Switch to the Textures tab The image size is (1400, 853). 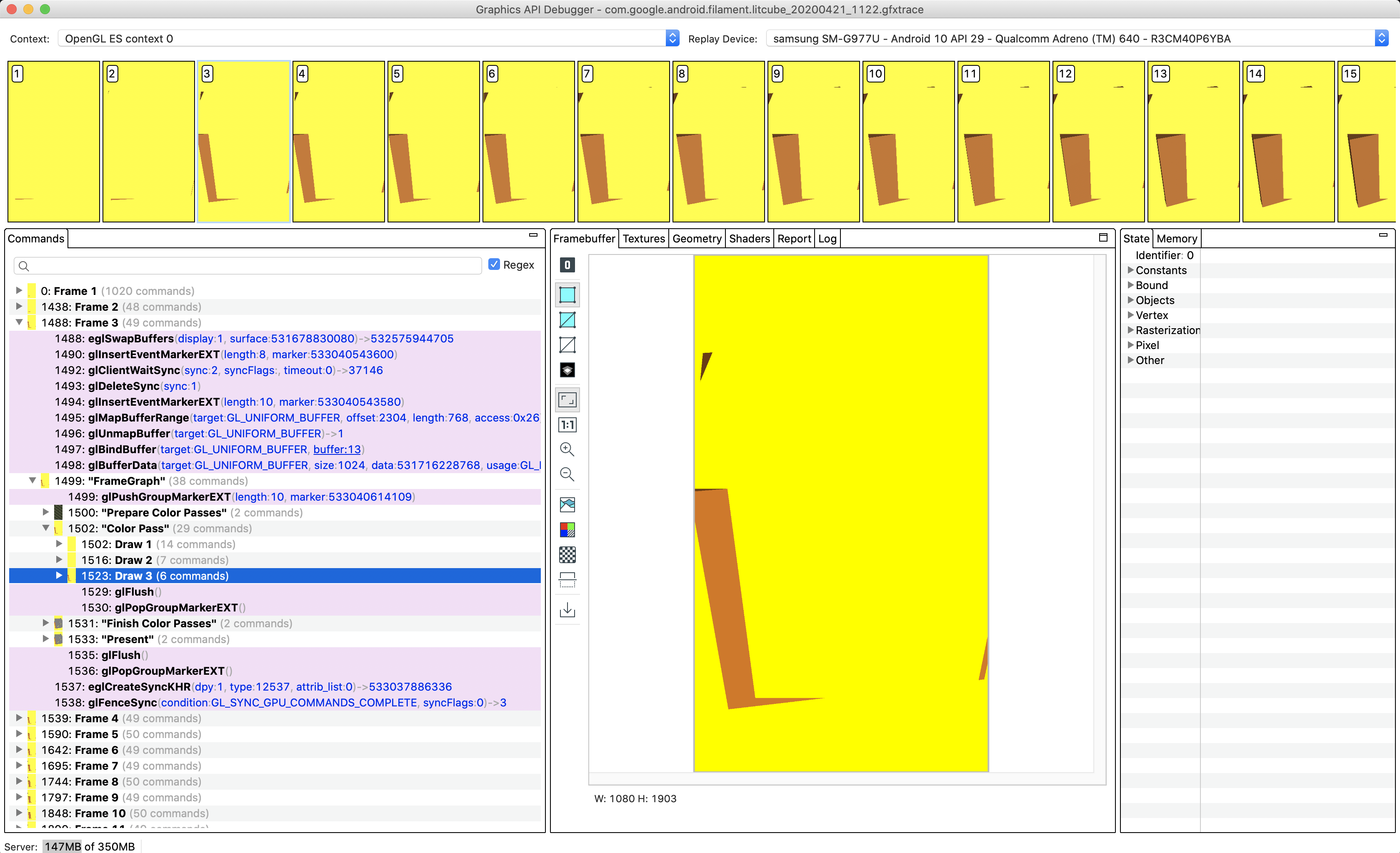point(644,238)
